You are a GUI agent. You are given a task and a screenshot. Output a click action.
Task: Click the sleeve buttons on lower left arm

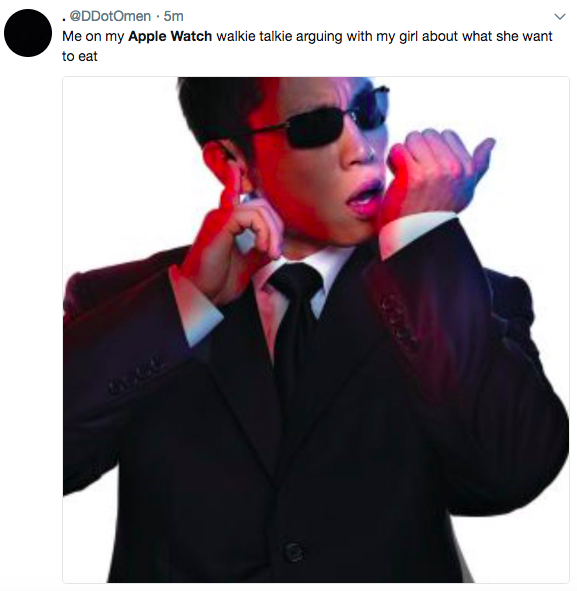pyautogui.click(x=136, y=375)
